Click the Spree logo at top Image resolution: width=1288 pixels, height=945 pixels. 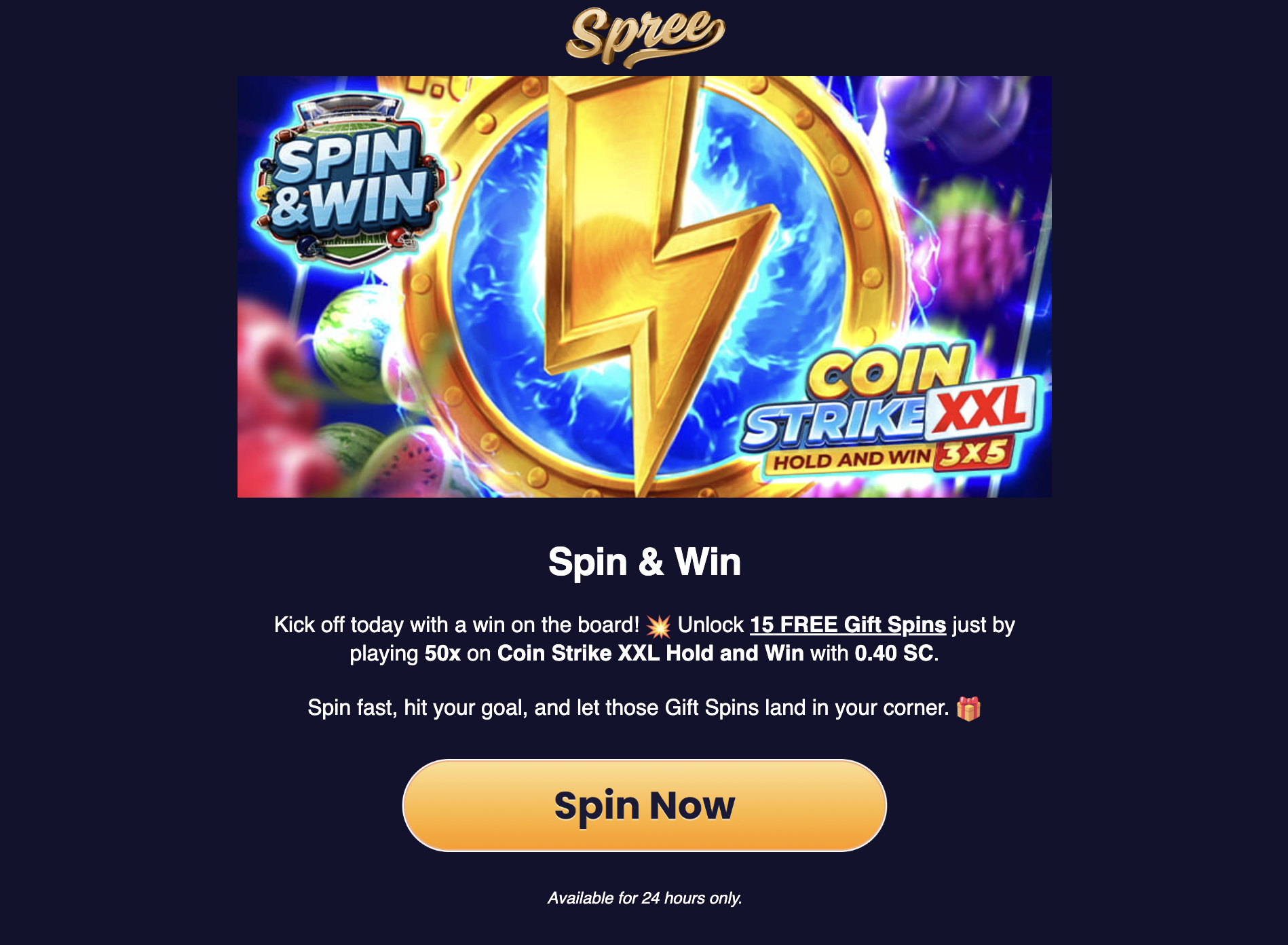(645, 37)
